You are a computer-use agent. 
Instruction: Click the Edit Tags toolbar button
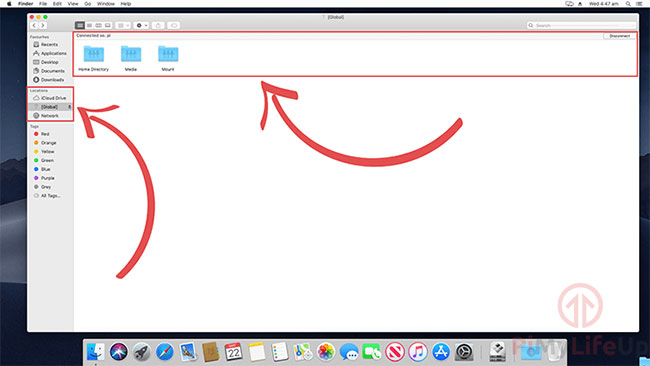174,26
